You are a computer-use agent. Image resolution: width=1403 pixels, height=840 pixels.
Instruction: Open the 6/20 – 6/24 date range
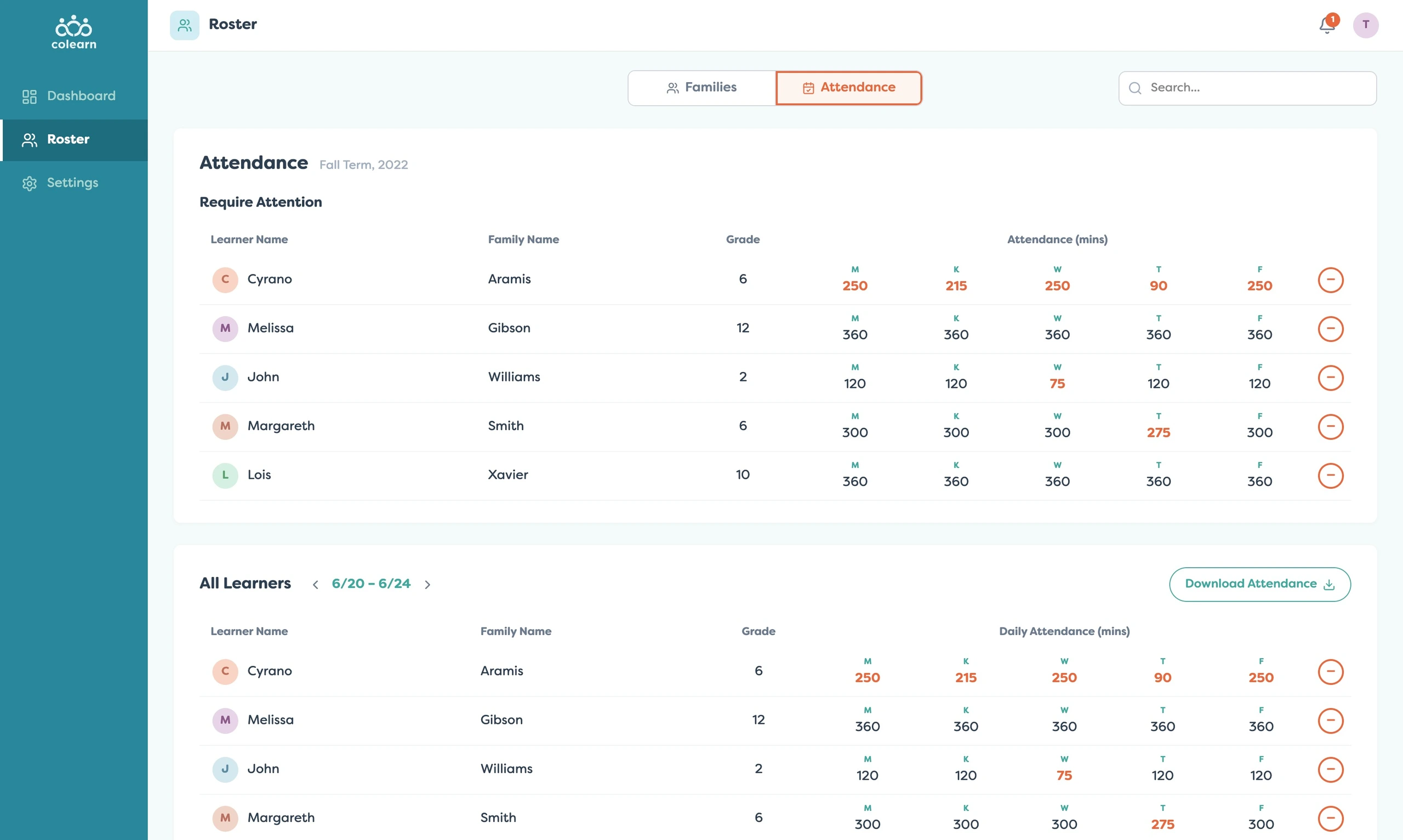click(x=370, y=583)
